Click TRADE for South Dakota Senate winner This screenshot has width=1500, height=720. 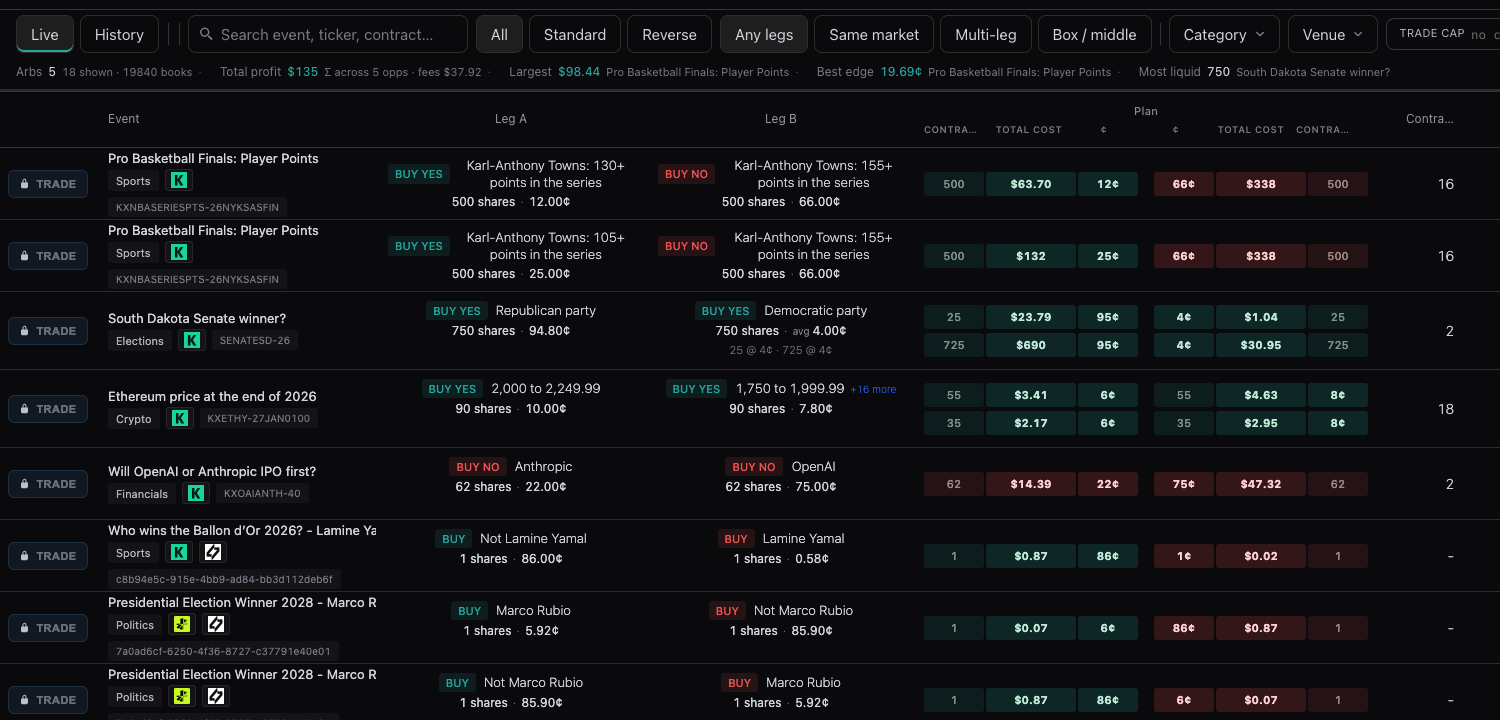click(48, 331)
